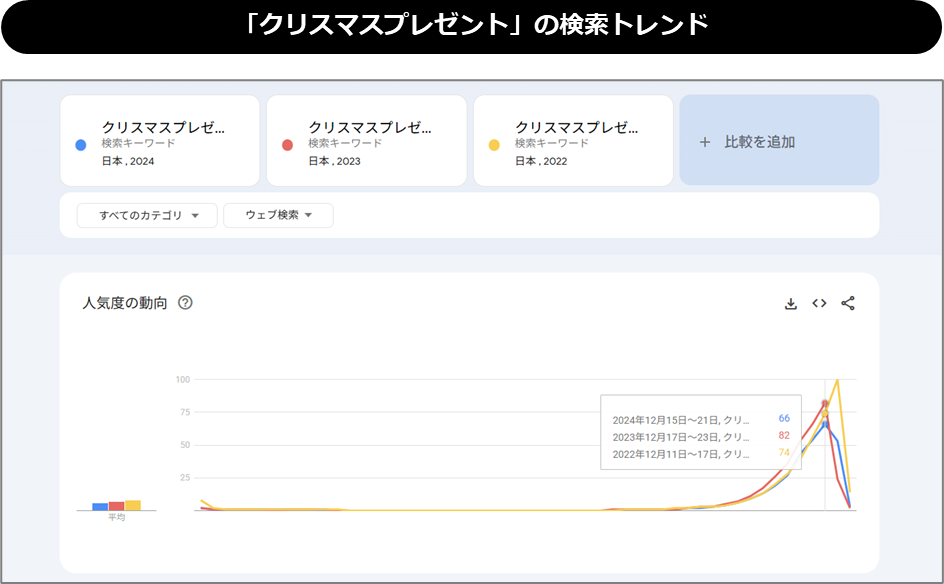Screen dimensions: 944x584
Task: Open help icon beside 人気度の動向
Action: 185,303
